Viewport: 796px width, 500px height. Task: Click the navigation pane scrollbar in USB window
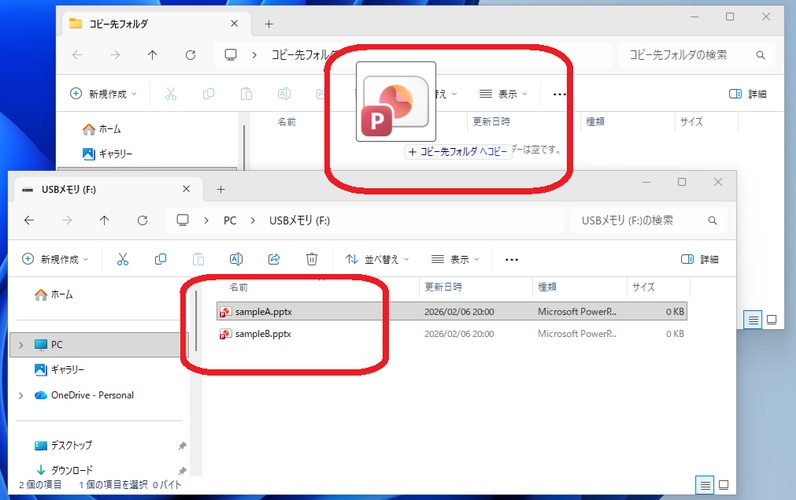click(196, 322)
